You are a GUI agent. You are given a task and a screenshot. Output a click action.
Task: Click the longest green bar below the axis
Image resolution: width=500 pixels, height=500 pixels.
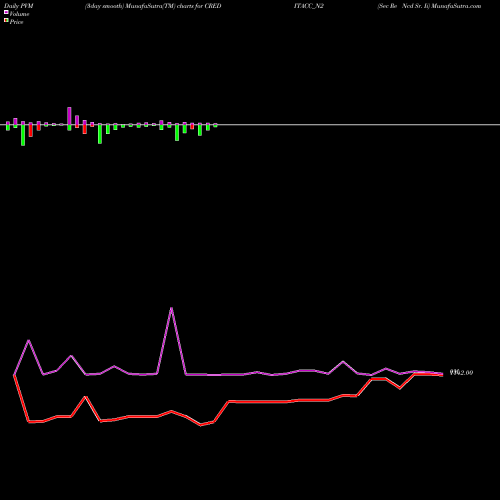pos(23,135)
